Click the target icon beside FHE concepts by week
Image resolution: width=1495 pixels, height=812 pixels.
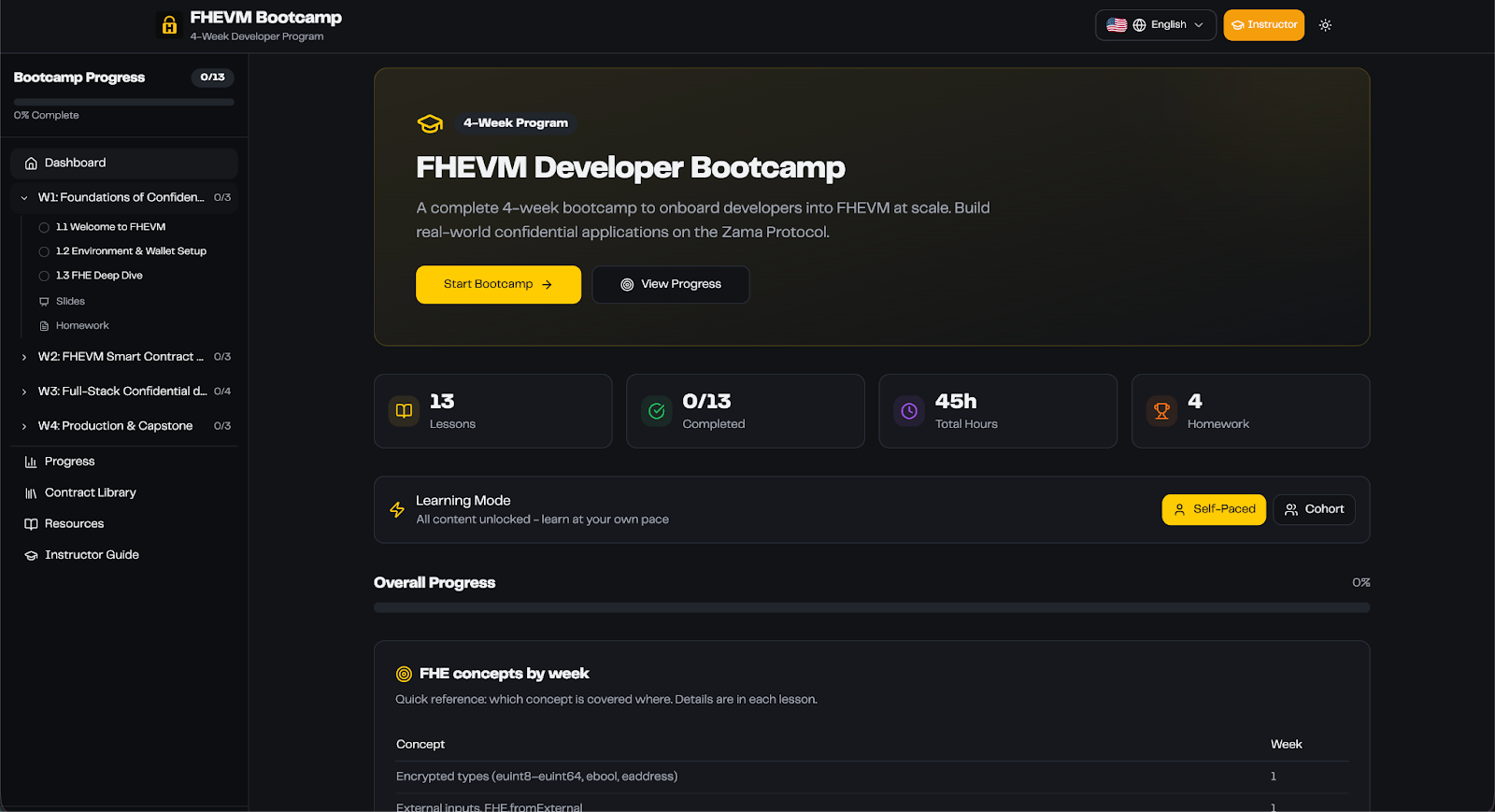[404, 675]
